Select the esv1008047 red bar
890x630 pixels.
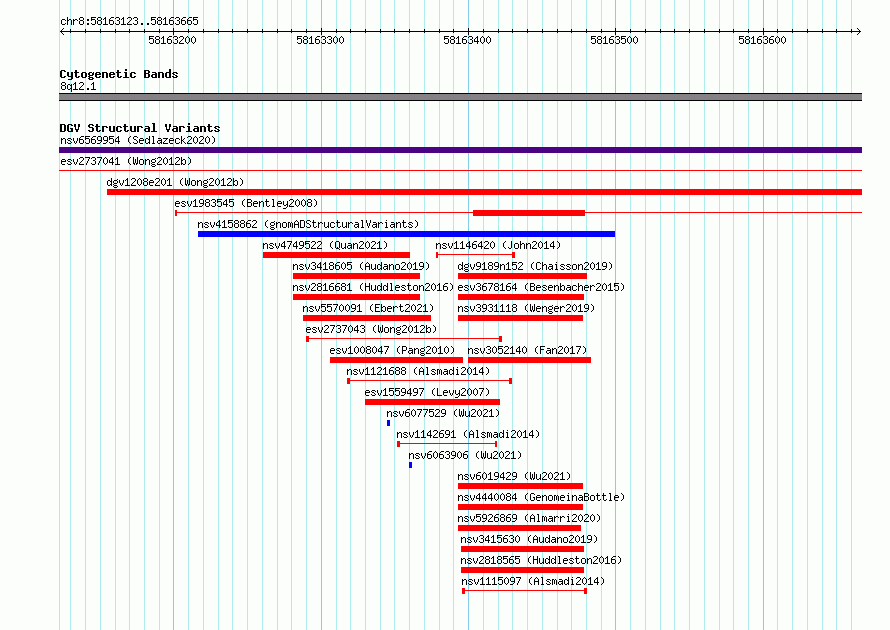(x=396, y=360)
